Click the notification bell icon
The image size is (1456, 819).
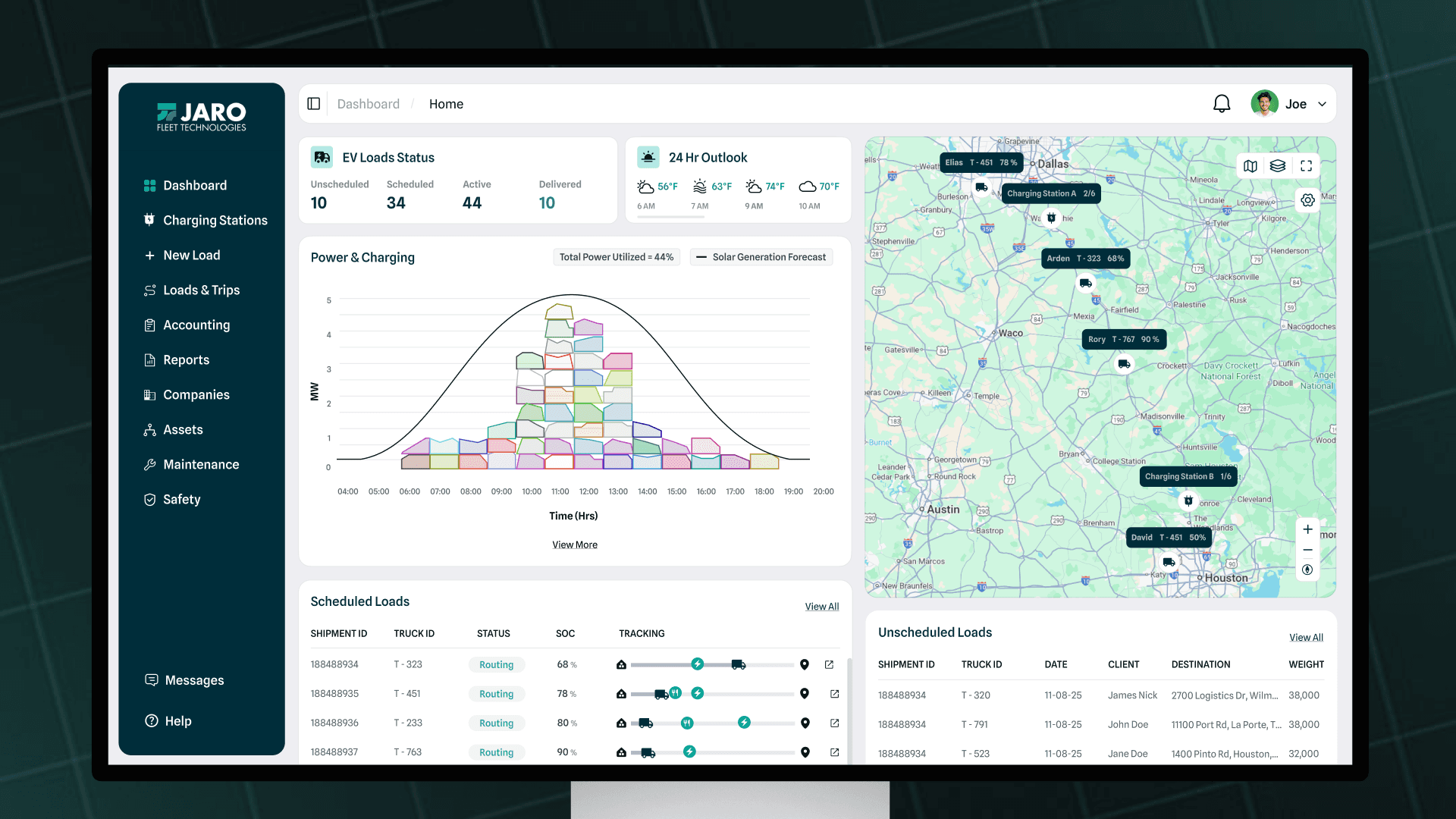pos(1222,104)
